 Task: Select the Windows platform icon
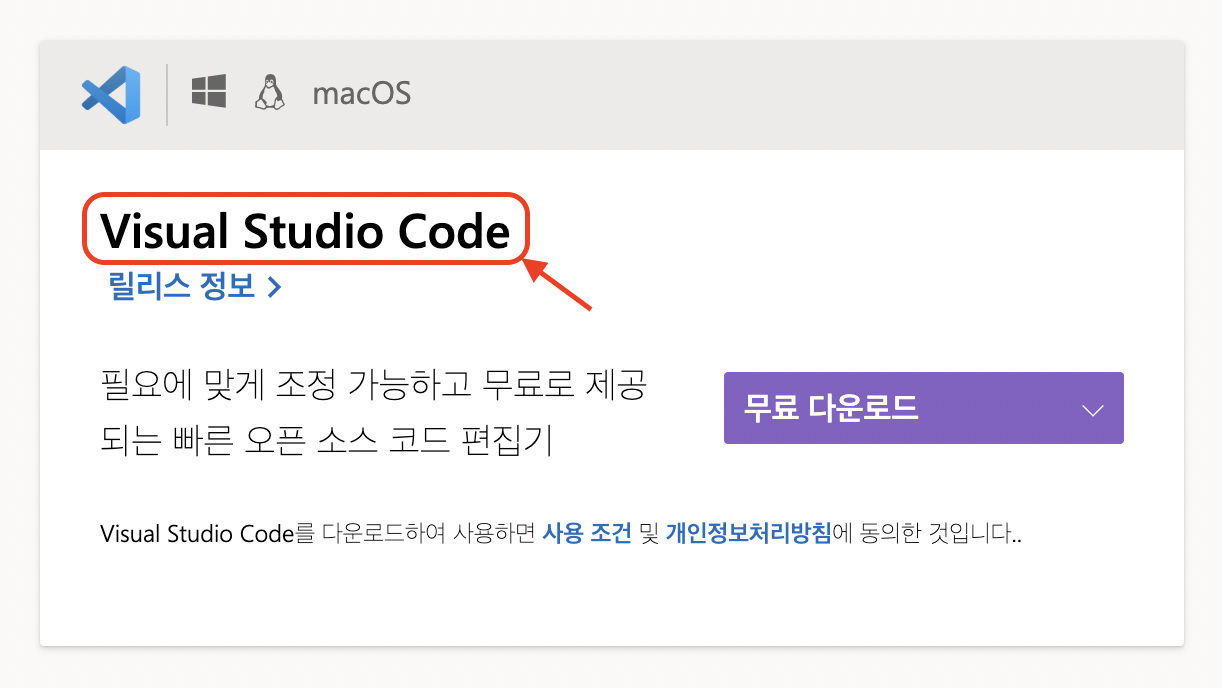(x=209, y=93)
